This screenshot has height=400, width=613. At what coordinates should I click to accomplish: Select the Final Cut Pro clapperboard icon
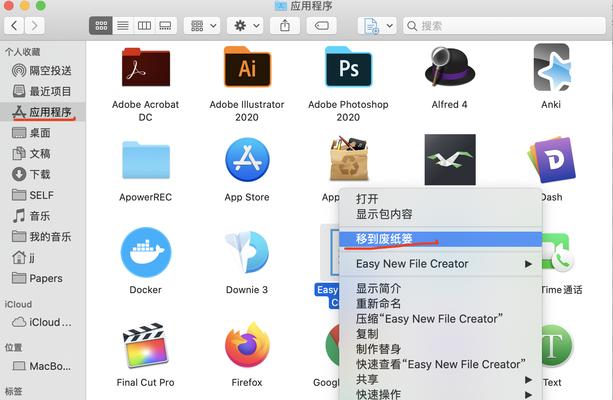coord(145,345)
